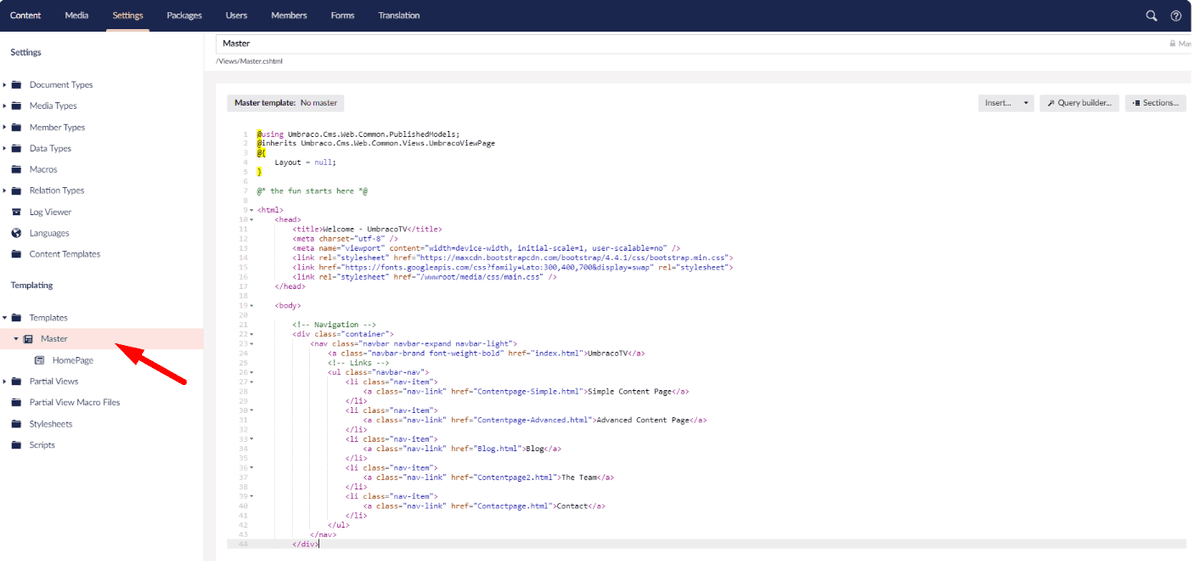Collapse the Master template tree node
Image resolution: width=1200 pixels, height=561 pixels.
(x=16, y=339)
